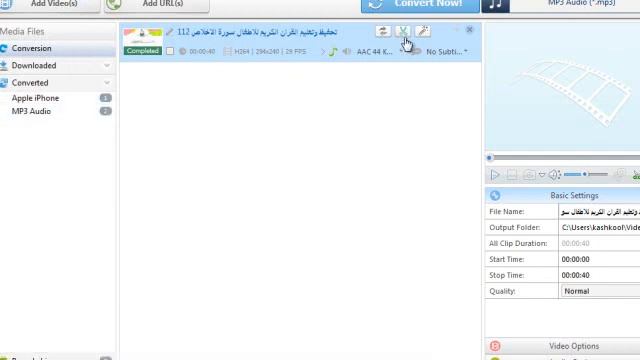Click the Completed status label
Screen dimensions: 640x360
tap(143, 51)
